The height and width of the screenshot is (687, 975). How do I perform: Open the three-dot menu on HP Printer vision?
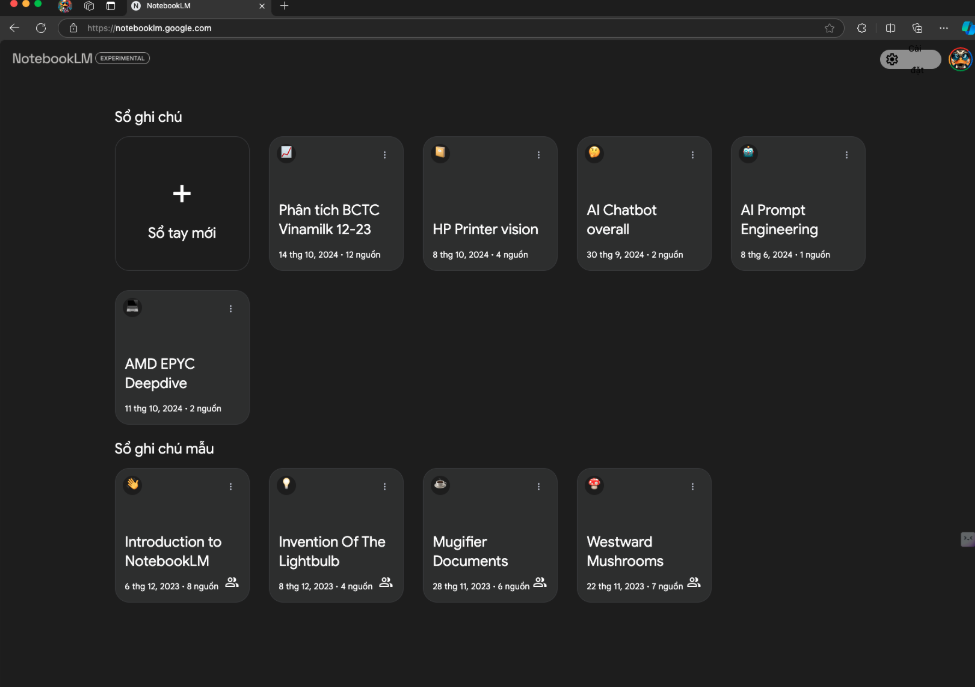click(x=538, y=155)
